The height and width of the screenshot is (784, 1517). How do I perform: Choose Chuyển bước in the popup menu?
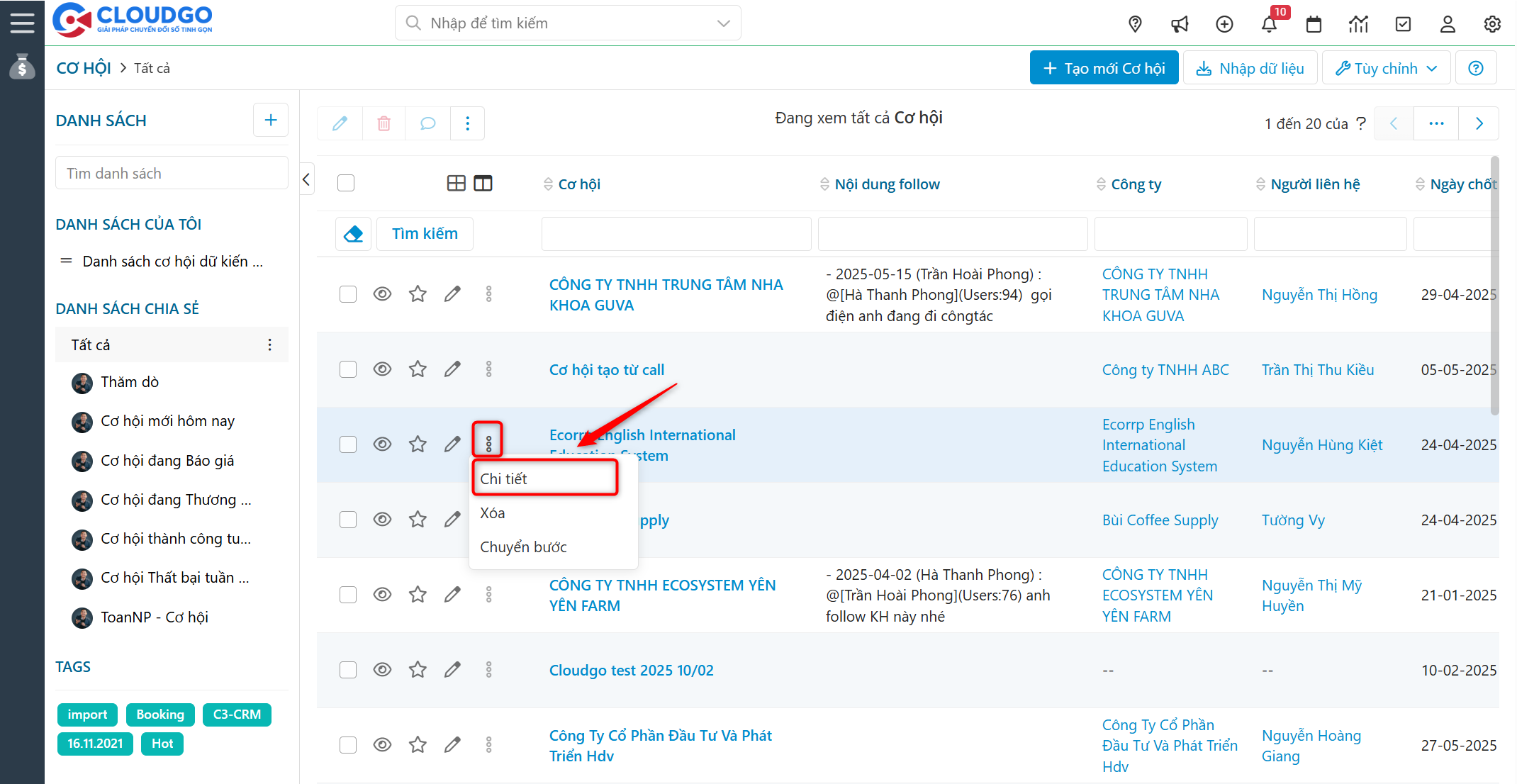click(x=523, y=547)
